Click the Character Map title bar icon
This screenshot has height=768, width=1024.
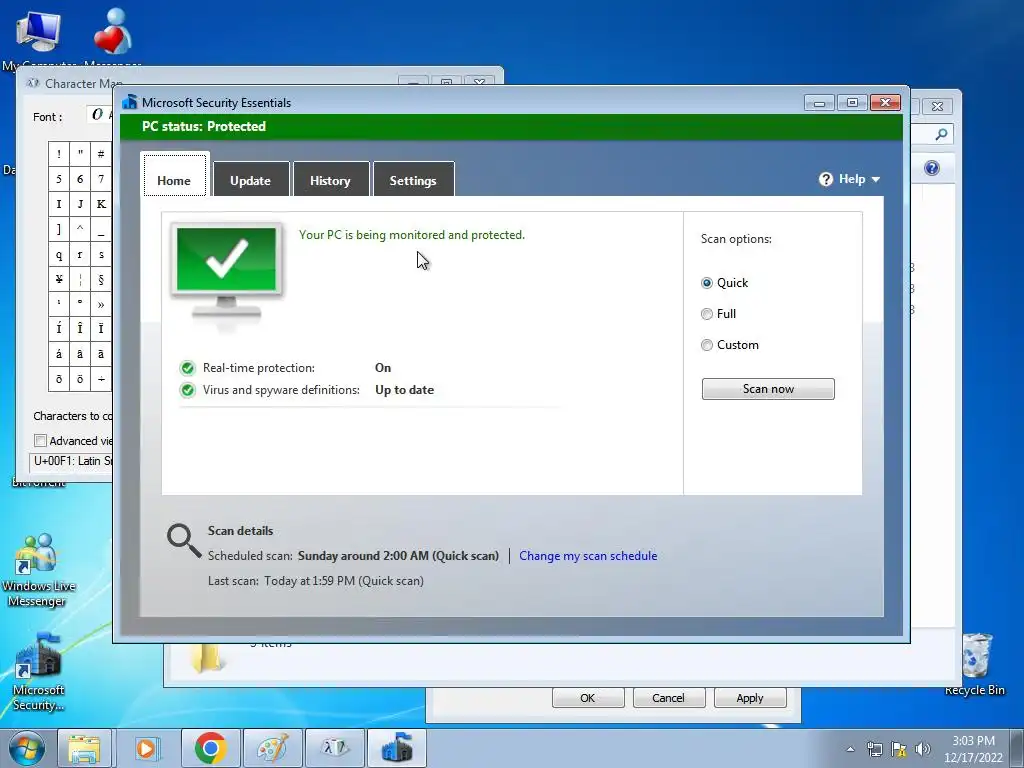tap(33, 83)
